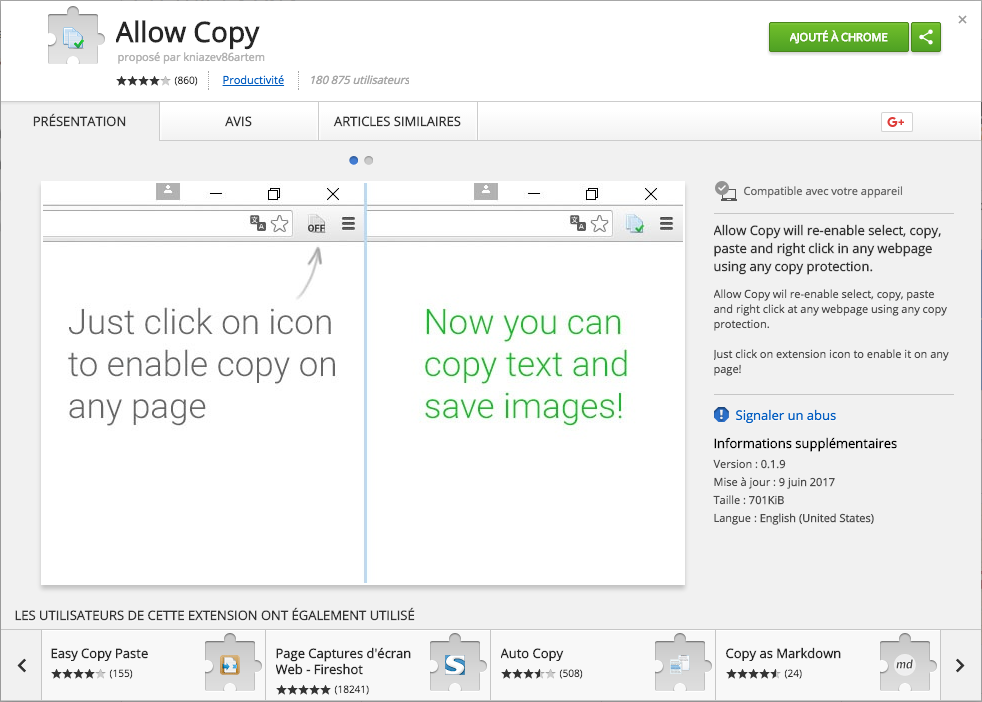Click the enabled Allow Copy icon in right screenshot
This screenshot has width=982, height=702.
[634, 224]
